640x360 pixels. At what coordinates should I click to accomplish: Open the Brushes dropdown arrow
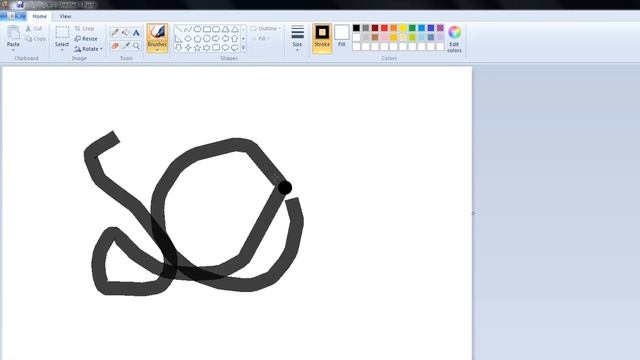(x=157, y=50)
